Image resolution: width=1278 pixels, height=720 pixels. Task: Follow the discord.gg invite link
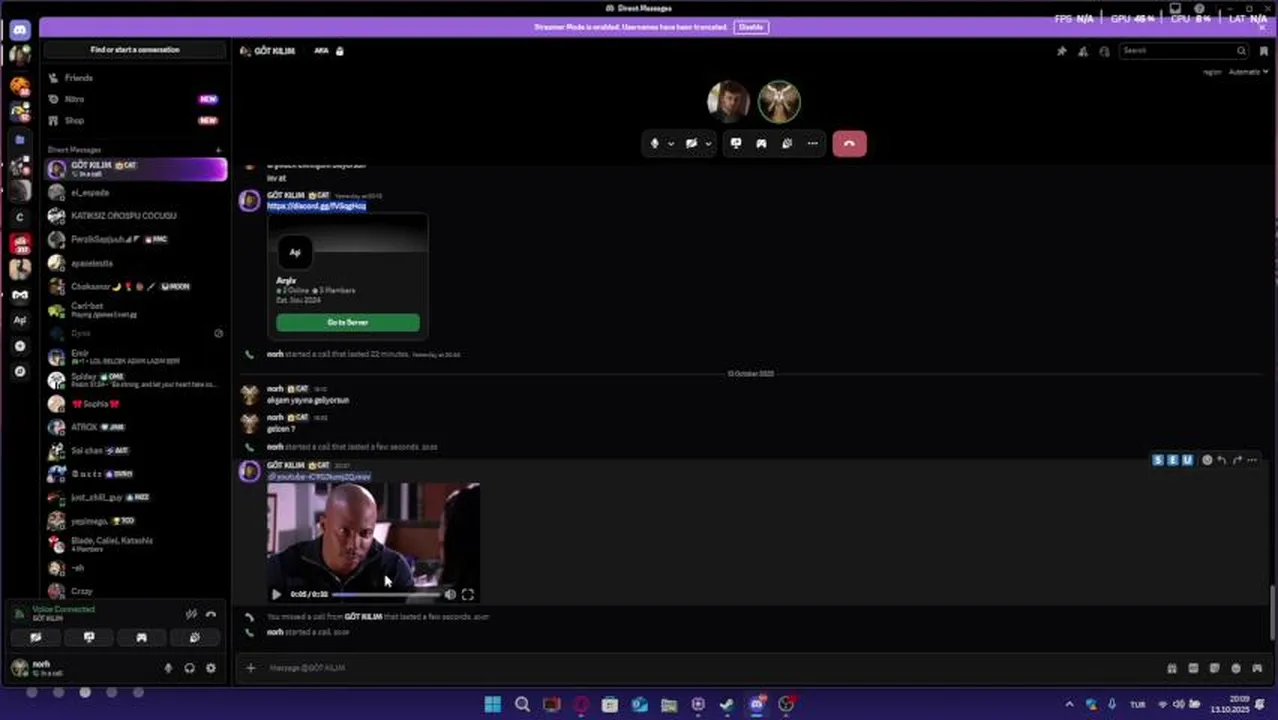pyautogui.click(x=316, y=206)
